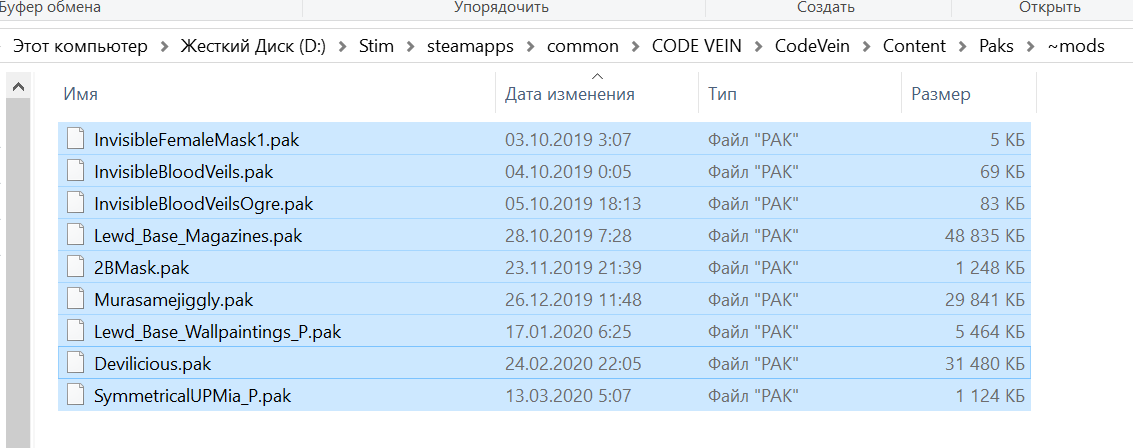Click the Murasamejiggly.pak file icon
This screenshot has height=448, width=1133.
point(76,300)
